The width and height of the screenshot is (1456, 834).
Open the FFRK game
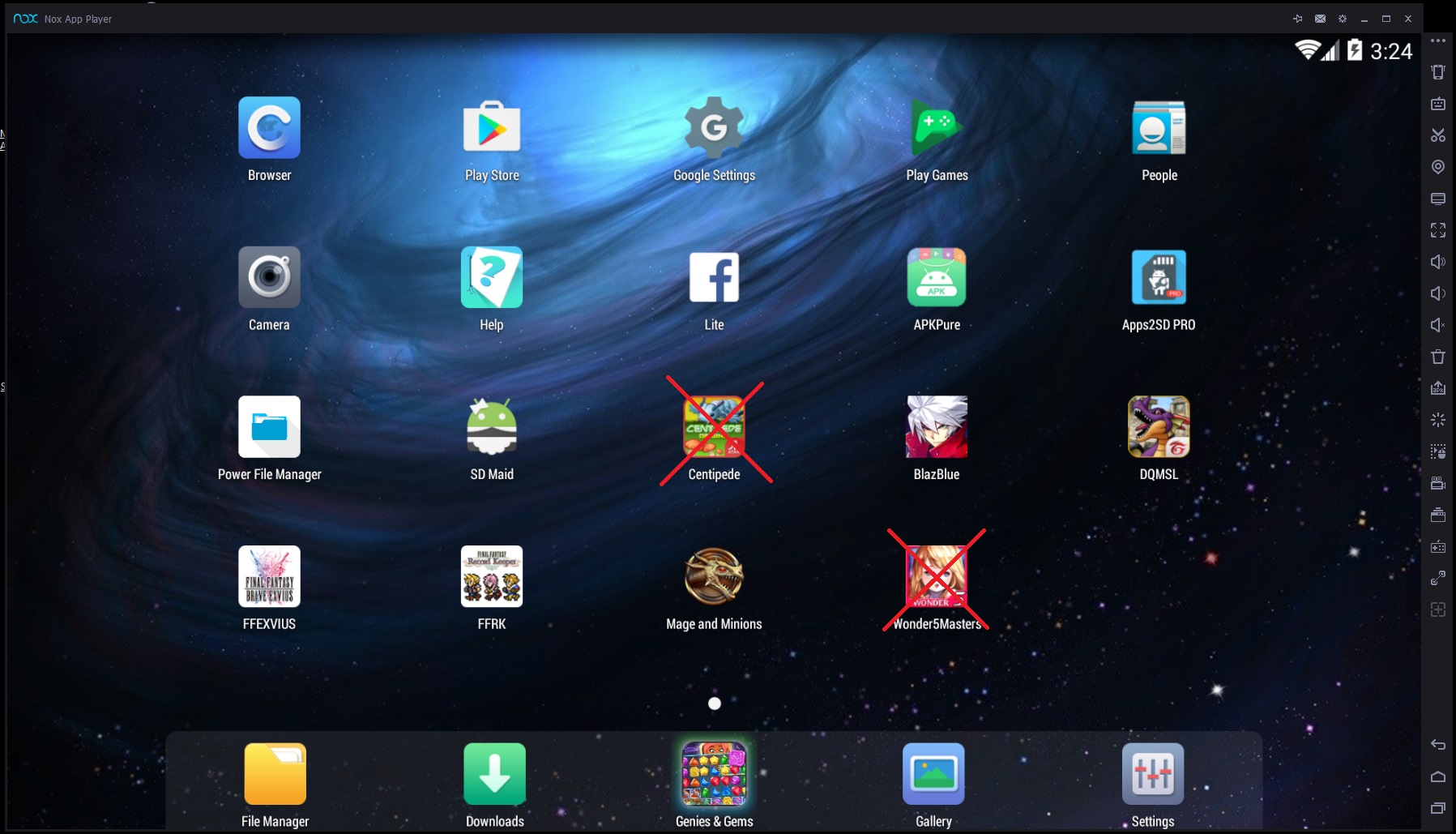point(492,576)
